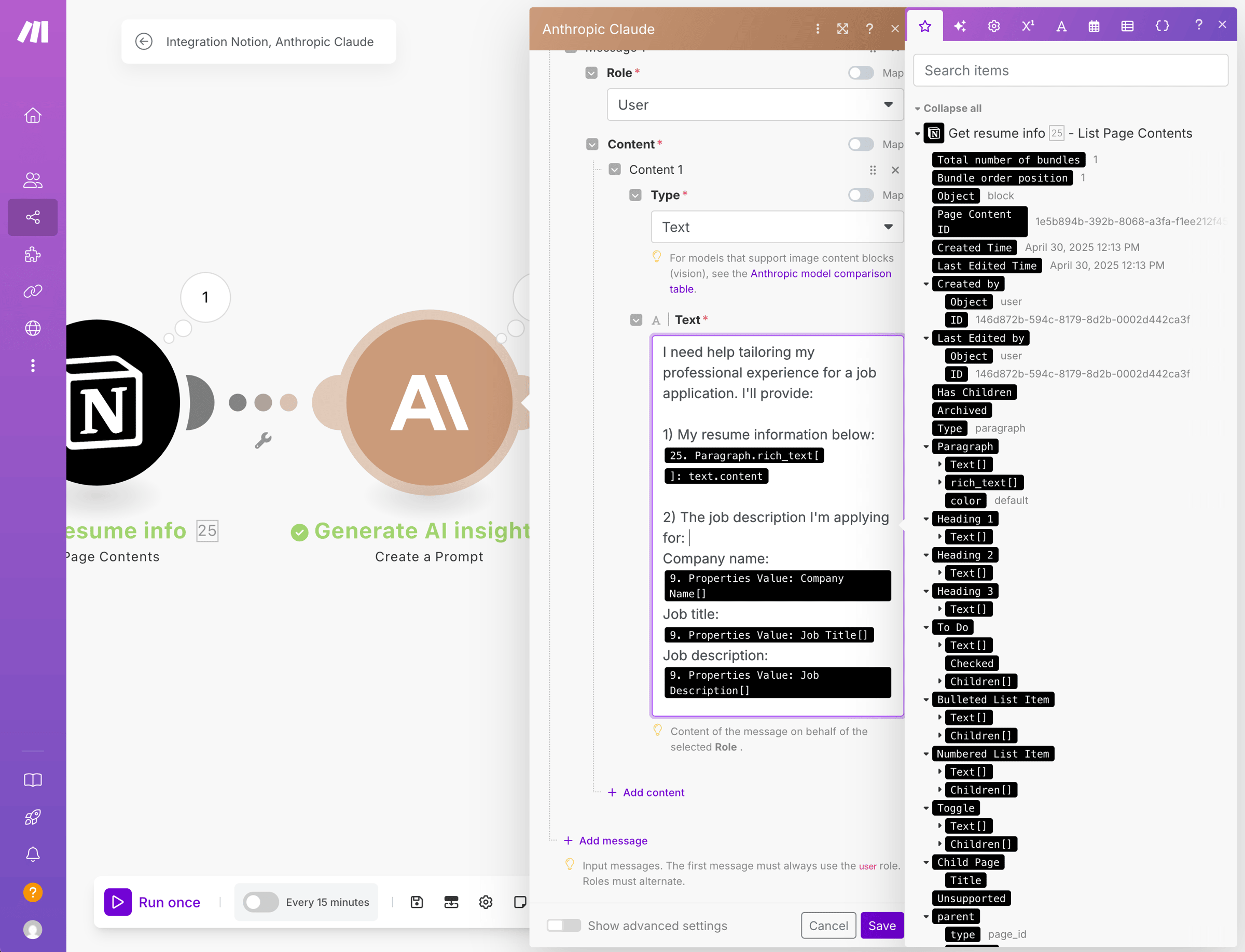
Task: Click the Save scenario disk icon
Action: [x=417, y=902]
